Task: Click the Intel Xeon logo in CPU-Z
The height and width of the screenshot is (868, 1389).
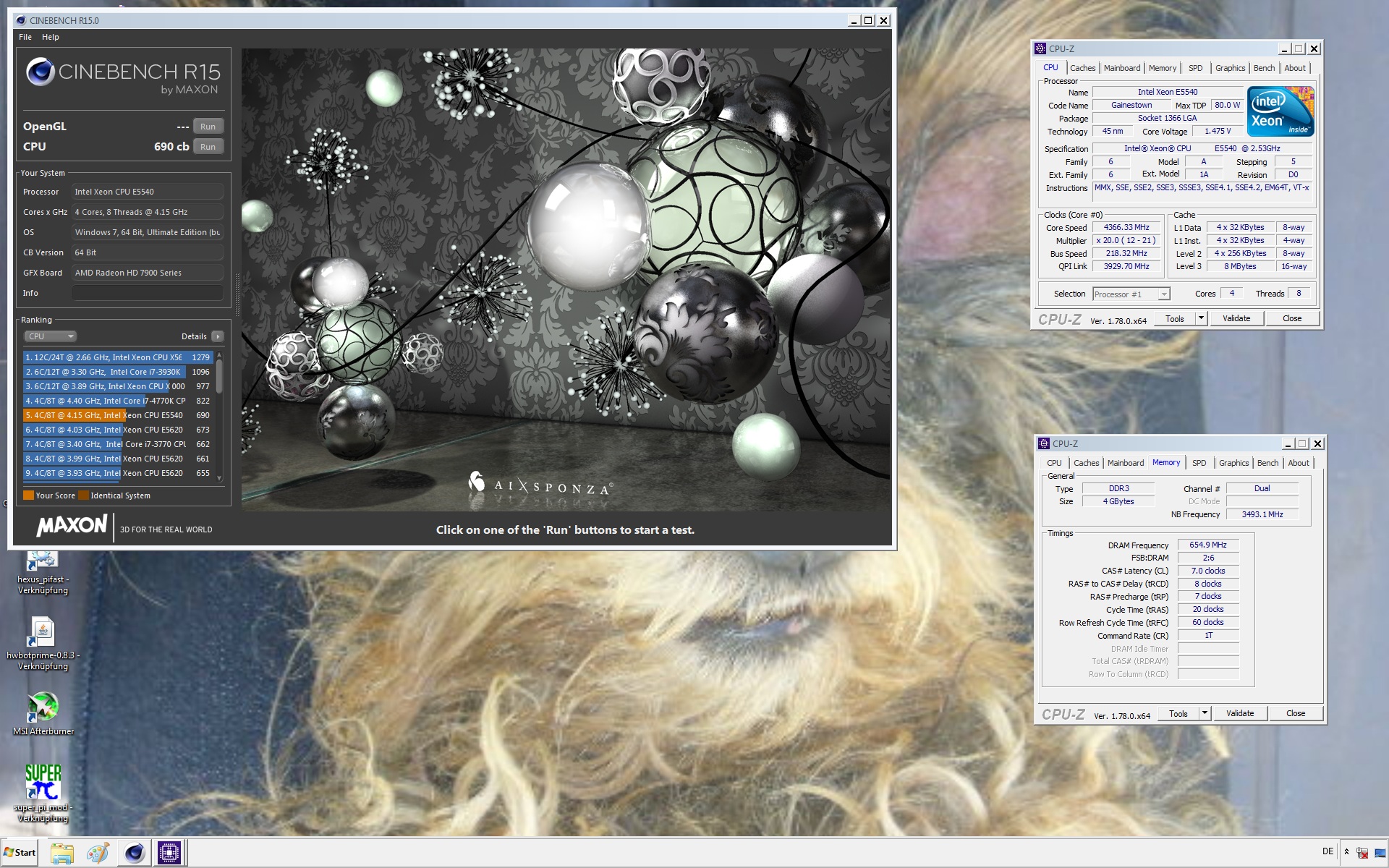Action: click(1280, 111)
